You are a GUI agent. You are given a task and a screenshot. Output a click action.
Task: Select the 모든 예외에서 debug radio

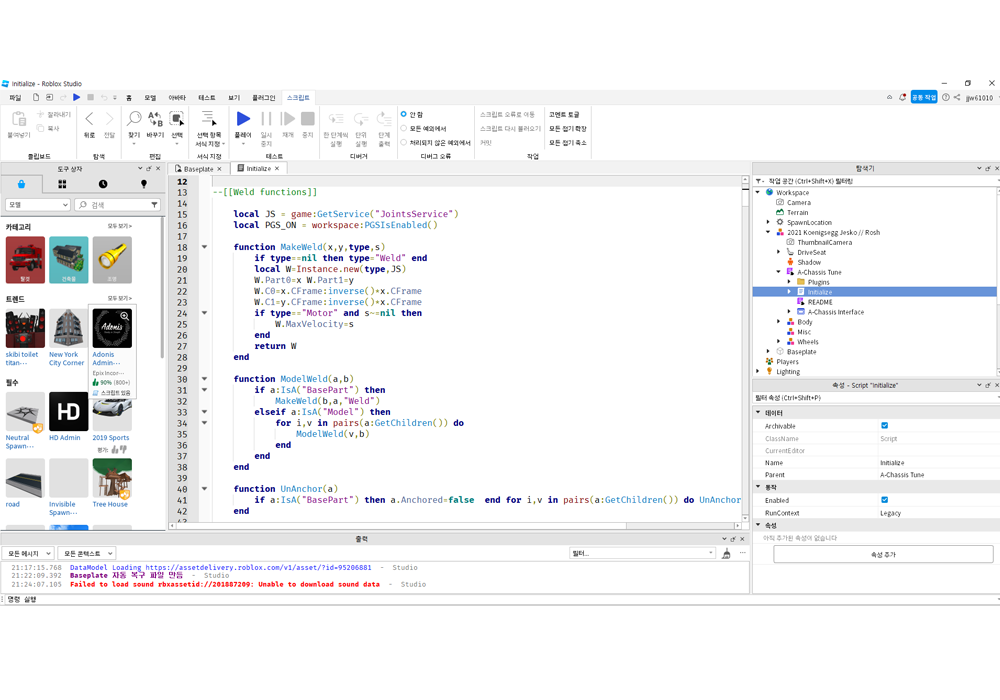[404, 128]
